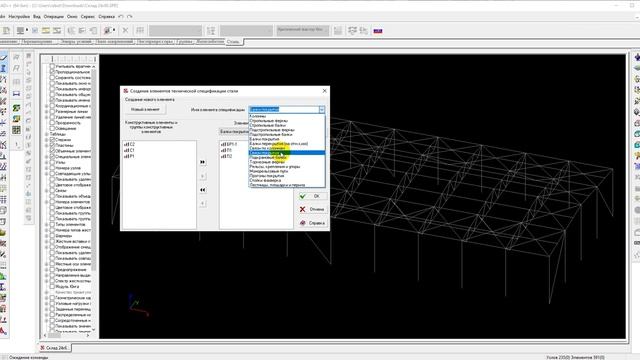640x360 pixels.
Task: Open the monitor icon dropdown arrow in toolbar
Action: [27, 31]
